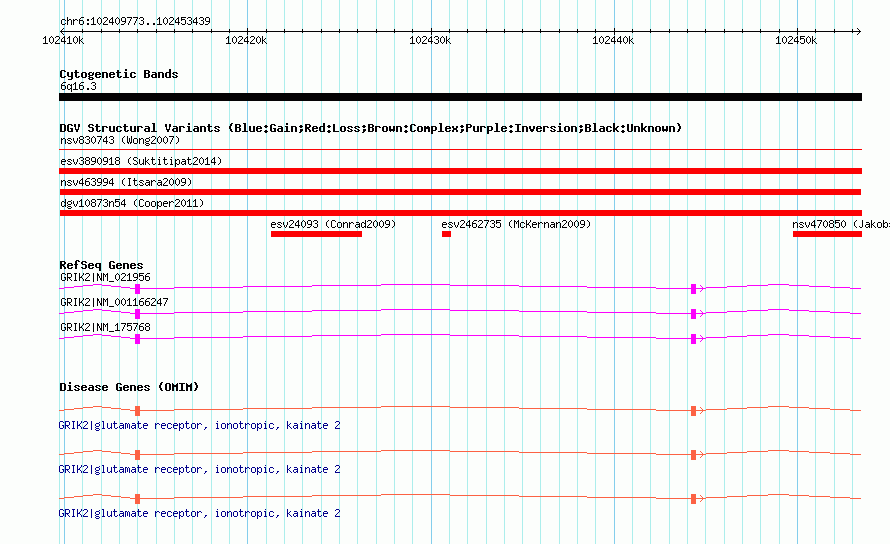Click the chr6:102409773..102453439 region label

pyautogui.click(x=135, y=21)
